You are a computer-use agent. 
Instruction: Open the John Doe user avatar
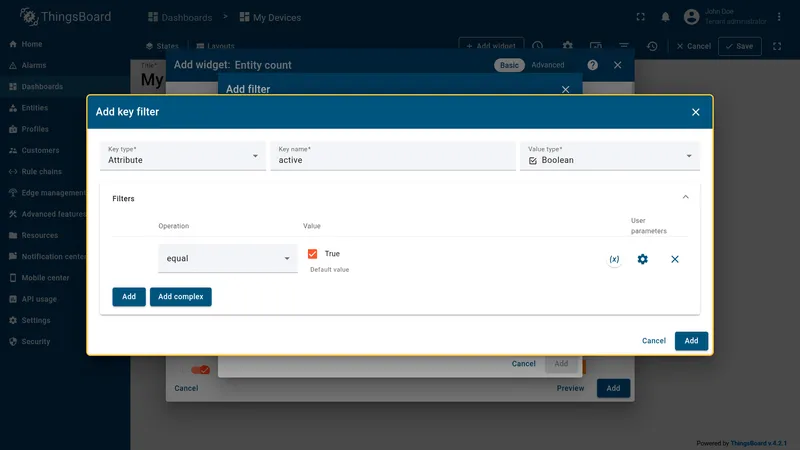coord(691,17)
